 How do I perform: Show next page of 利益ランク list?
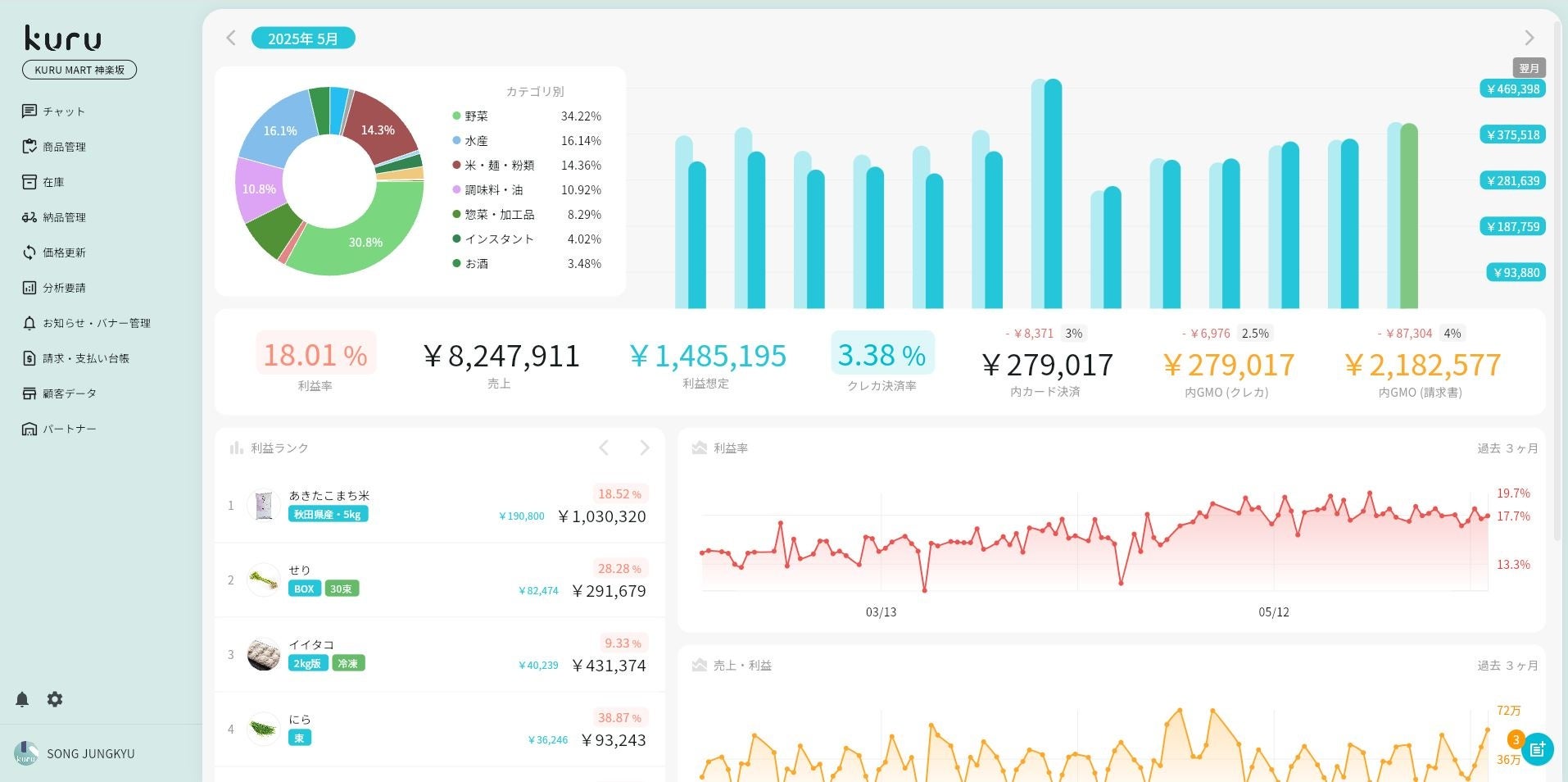tap(645, 448)
